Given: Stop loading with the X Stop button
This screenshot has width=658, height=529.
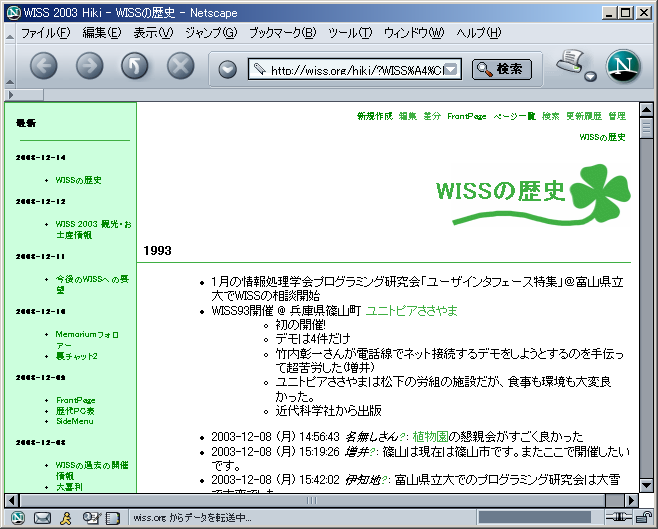Looking at the screenshot, I should tap(180, 66).
